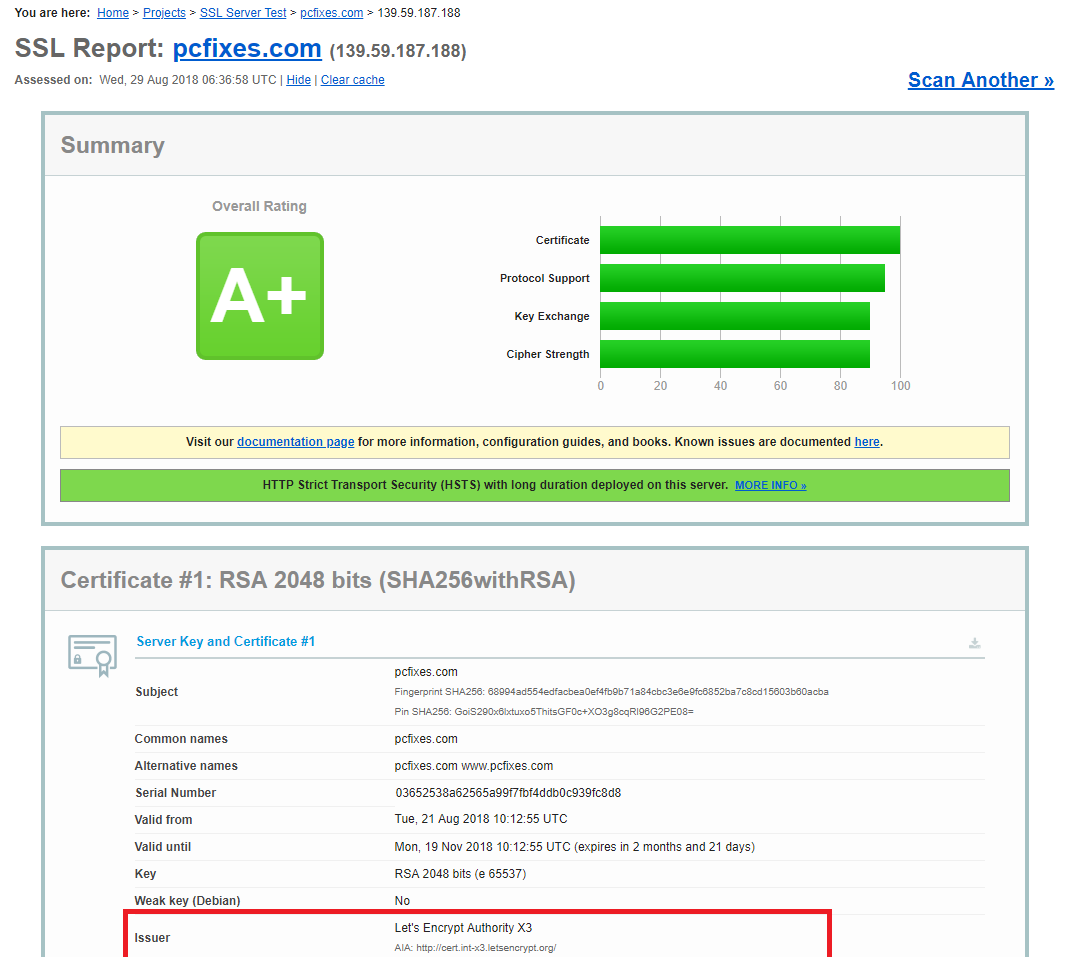Click the Assessed on date text

point(188,80)
